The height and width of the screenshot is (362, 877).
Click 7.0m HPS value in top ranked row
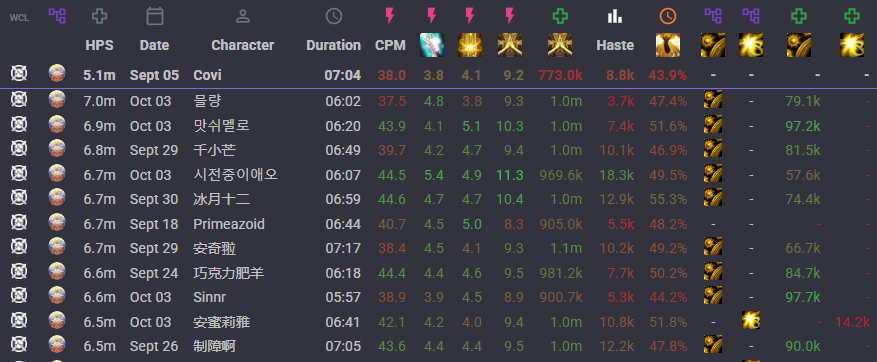click(x=100, y=101)
